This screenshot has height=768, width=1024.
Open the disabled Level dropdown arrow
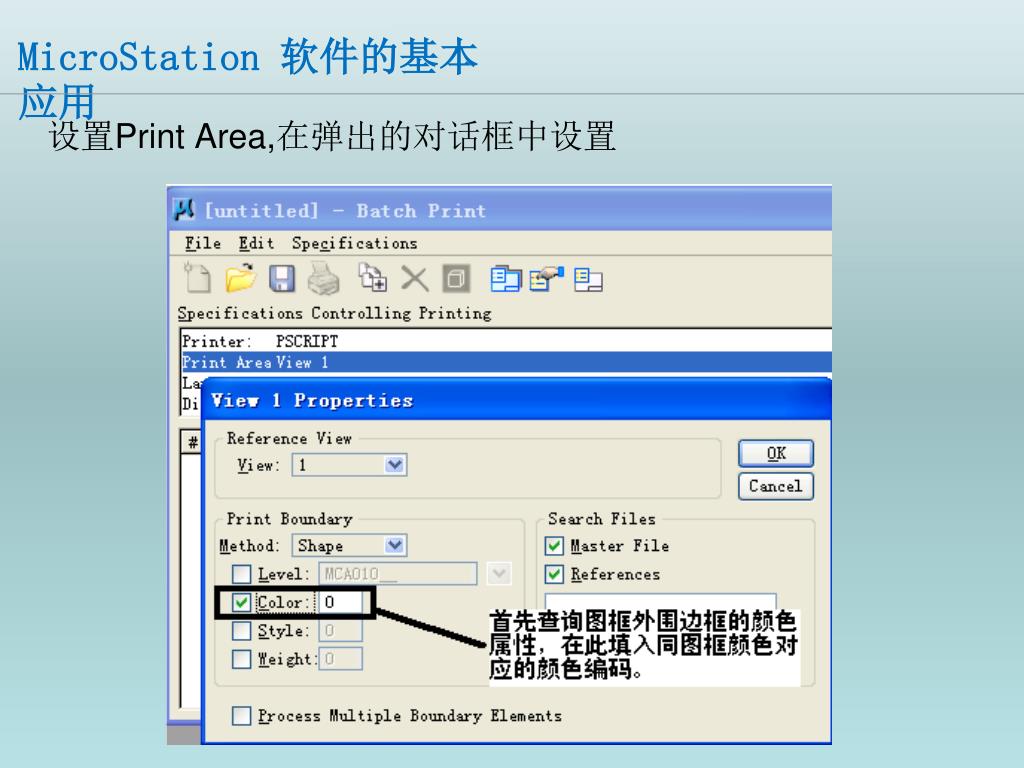click(499, 573)
